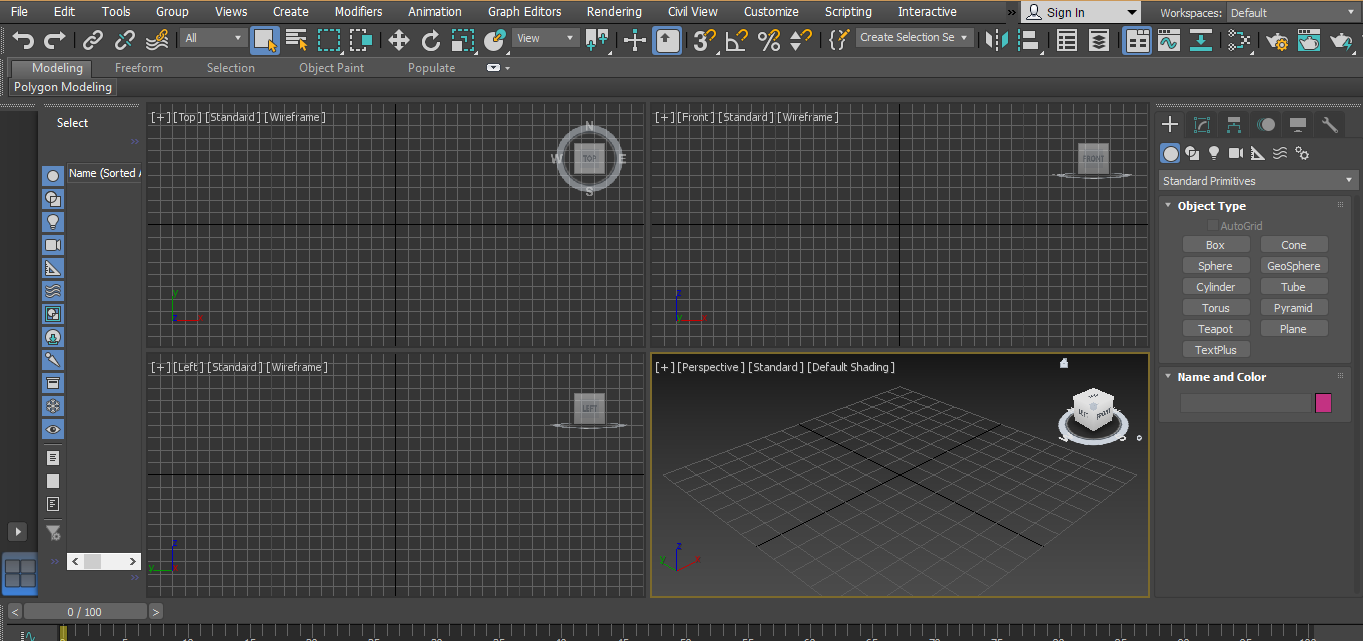1363x641 pixels.
Task: Toggle the Percent Snap button
Action: click(769, 40)
